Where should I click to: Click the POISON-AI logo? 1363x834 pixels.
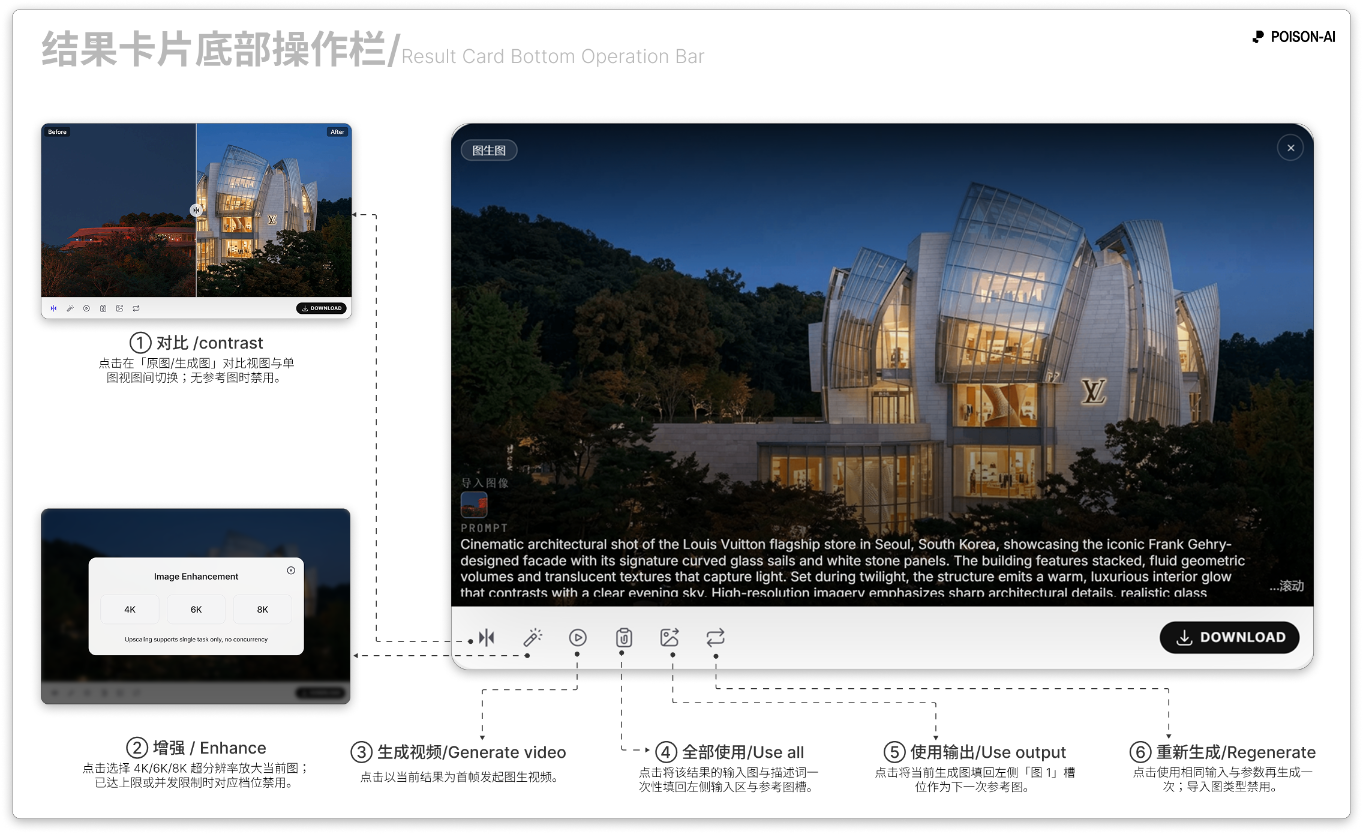pyautogui.click(x=1293, y=37)
